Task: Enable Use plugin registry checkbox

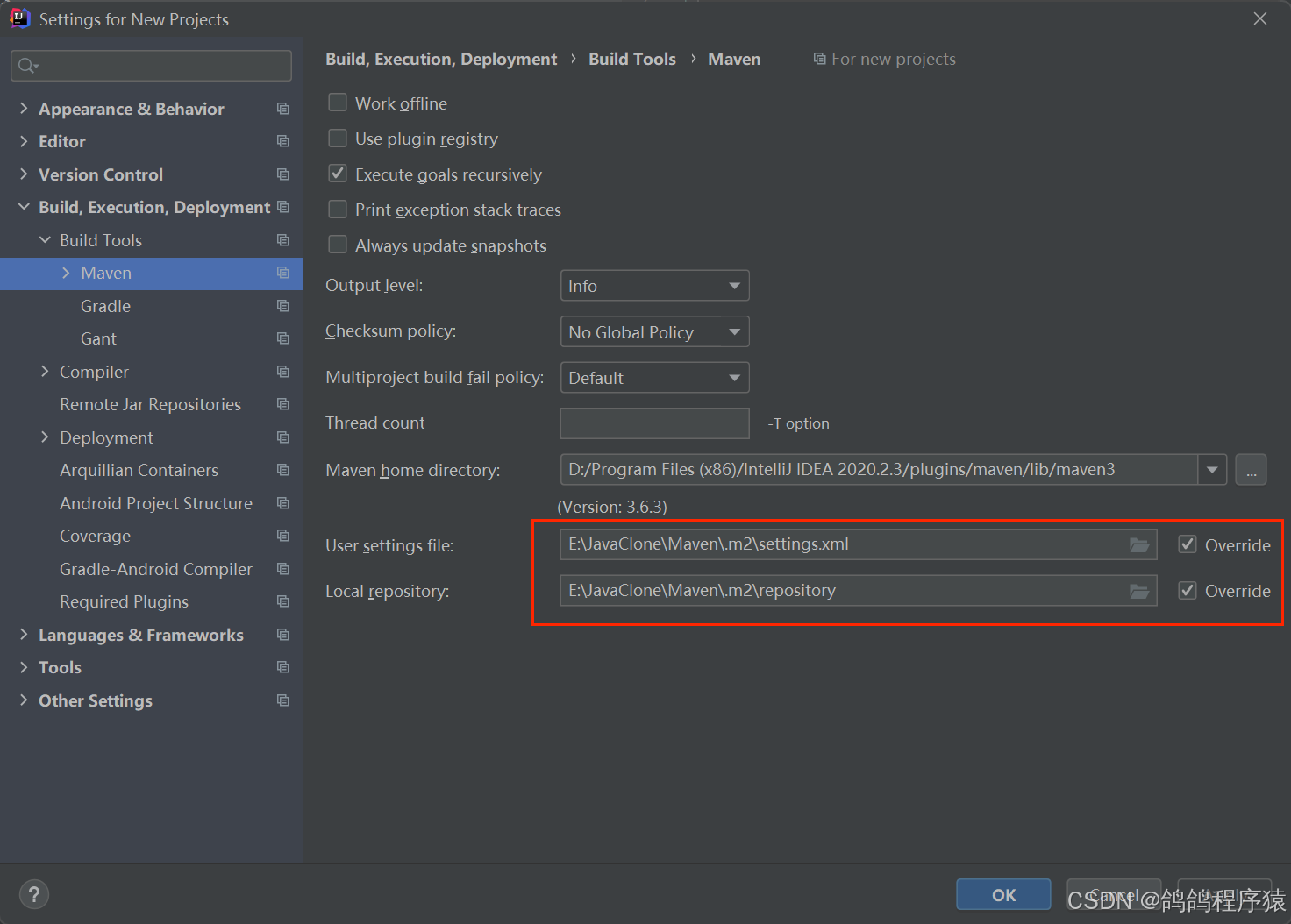Action: click(x=338, y=139)
